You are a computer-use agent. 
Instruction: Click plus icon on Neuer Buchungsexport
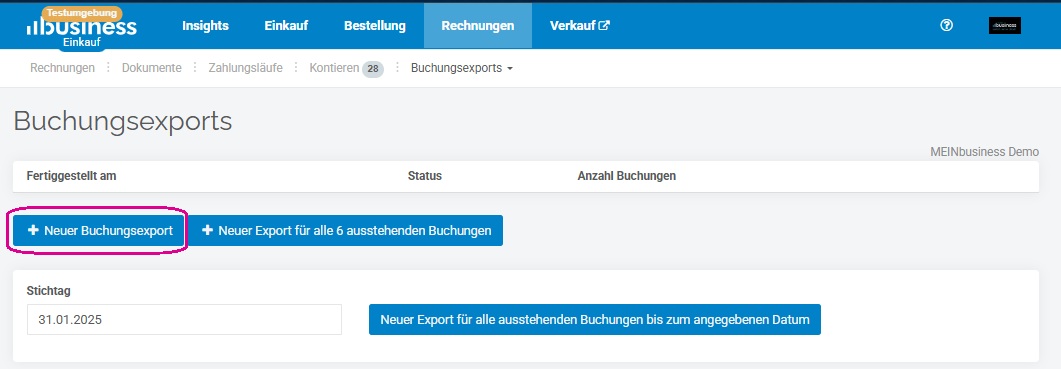(x=32, y=230)
